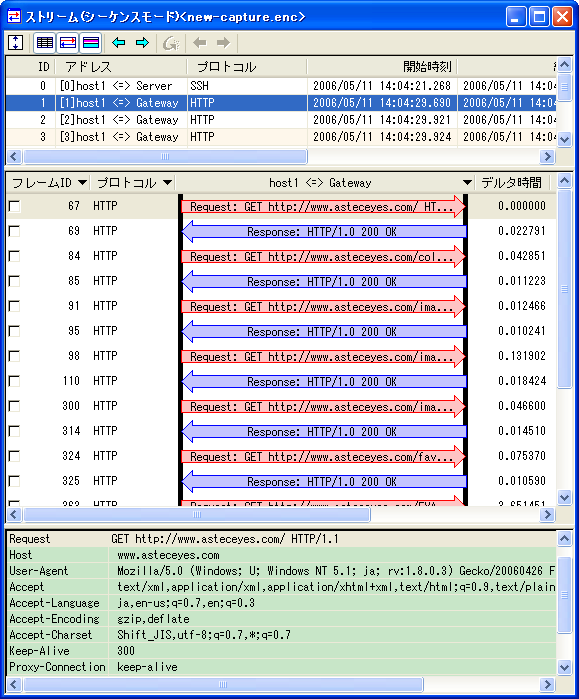
Task: Check the box for frame 98
Action: tap(15, 356)
